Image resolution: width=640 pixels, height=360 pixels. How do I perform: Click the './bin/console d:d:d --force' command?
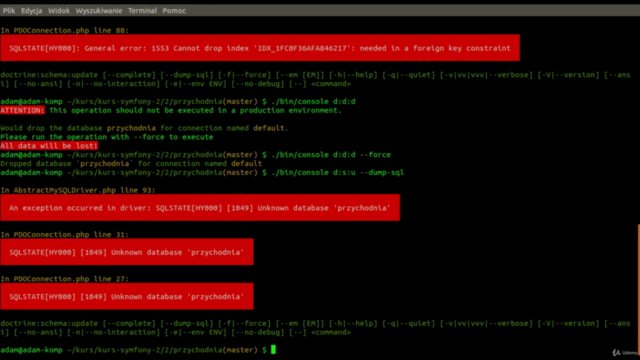(331, 155)
